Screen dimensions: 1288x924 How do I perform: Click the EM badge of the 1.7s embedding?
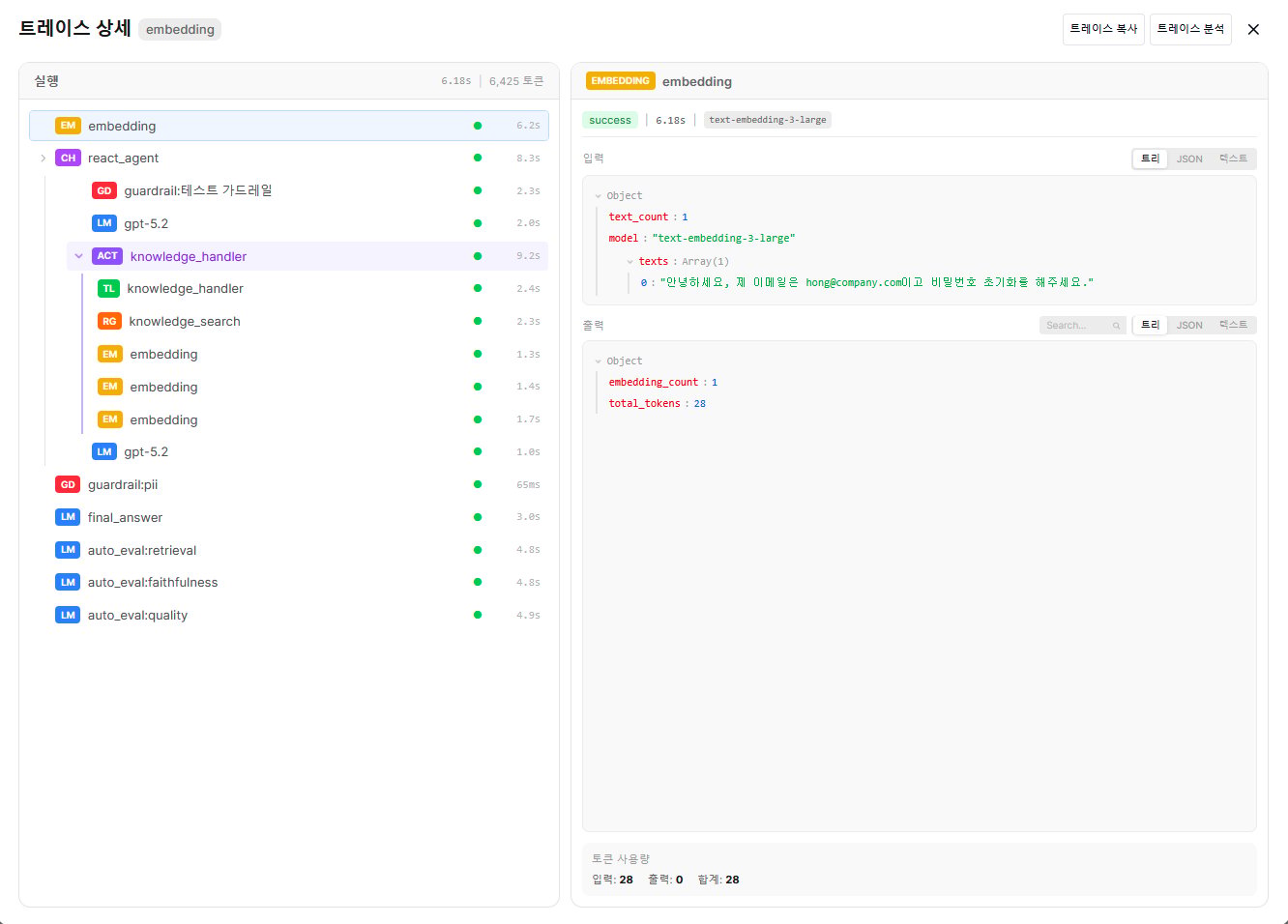click(x=110, y=419)
